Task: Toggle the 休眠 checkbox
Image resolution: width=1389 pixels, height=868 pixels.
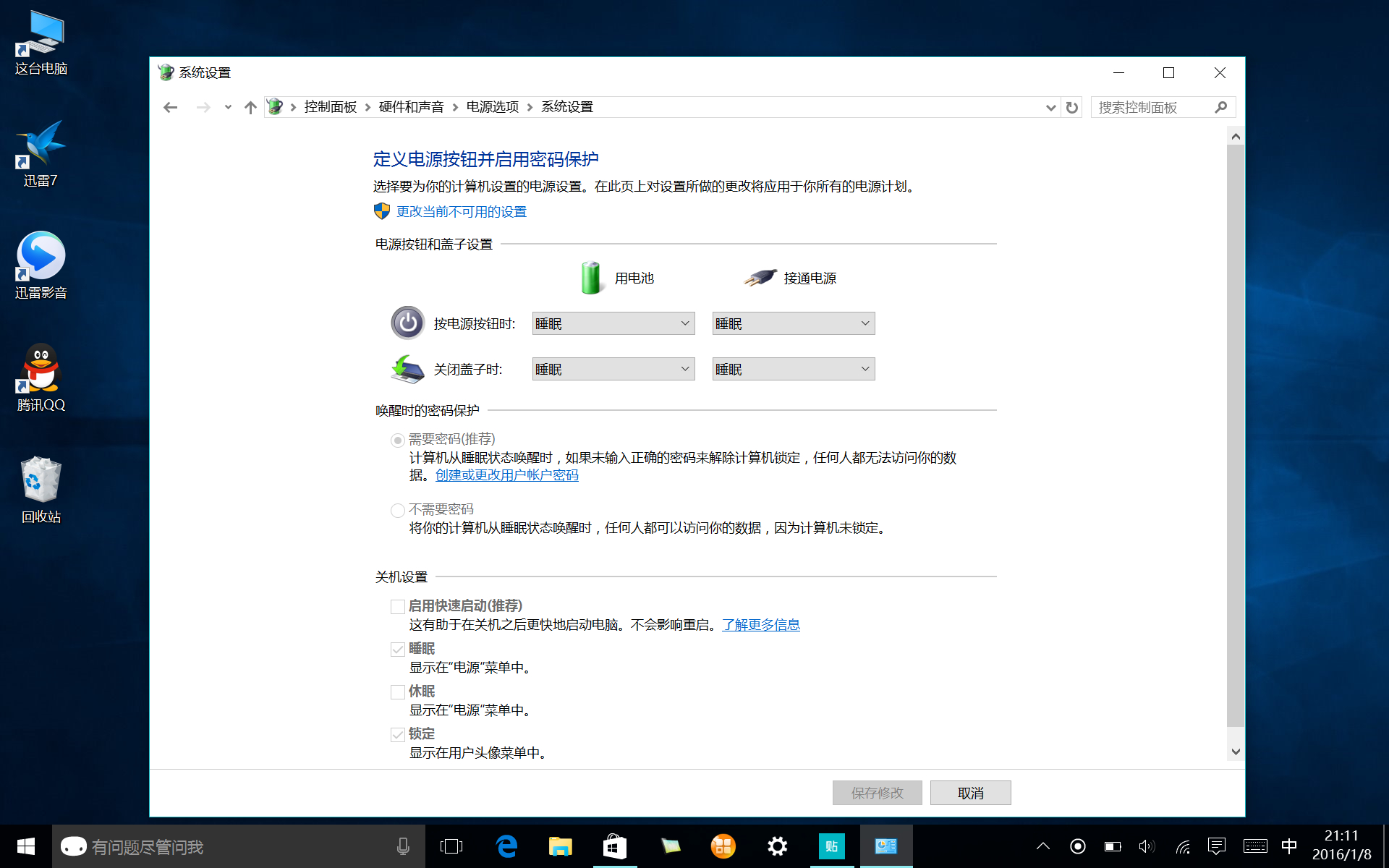Action: coord(398,692)
